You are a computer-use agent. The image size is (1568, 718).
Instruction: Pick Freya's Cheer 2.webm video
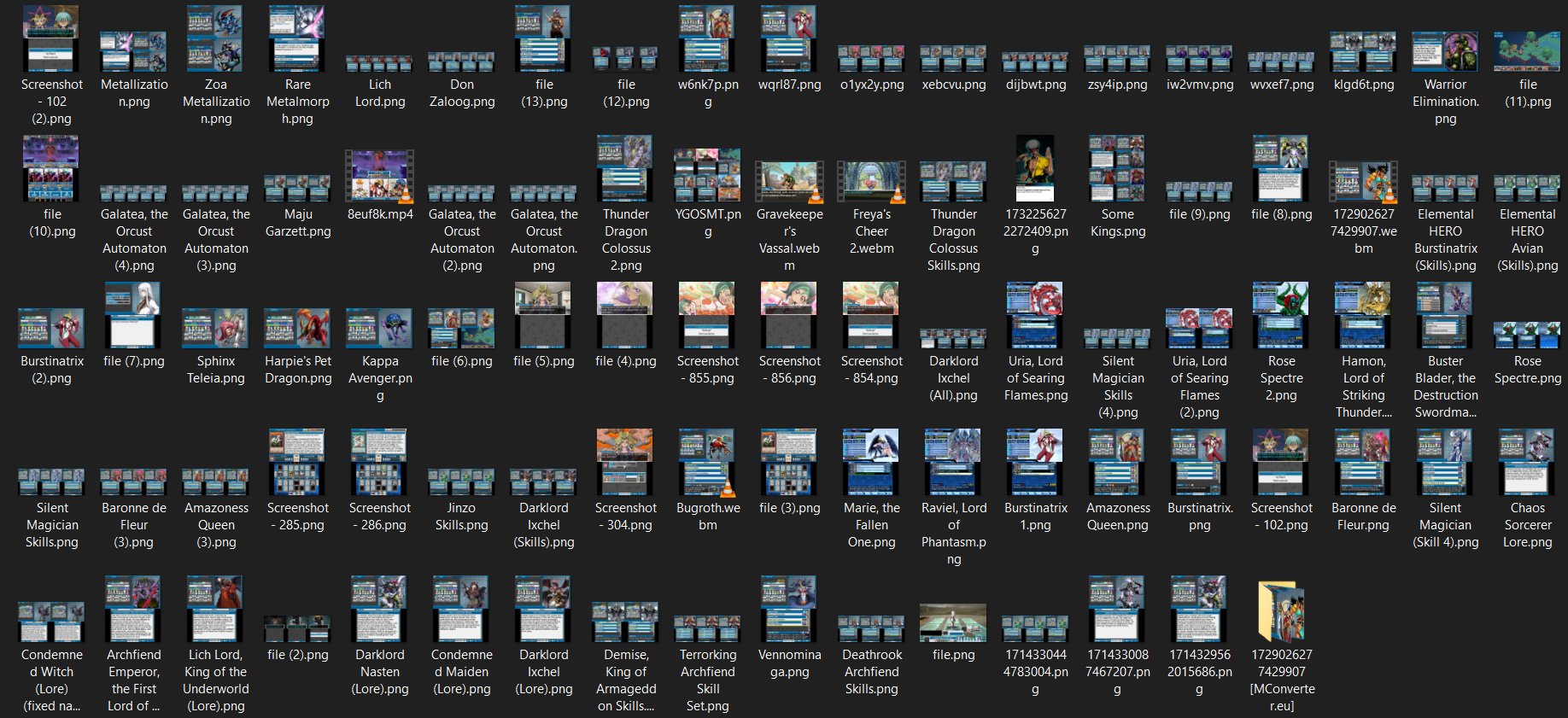871,181
